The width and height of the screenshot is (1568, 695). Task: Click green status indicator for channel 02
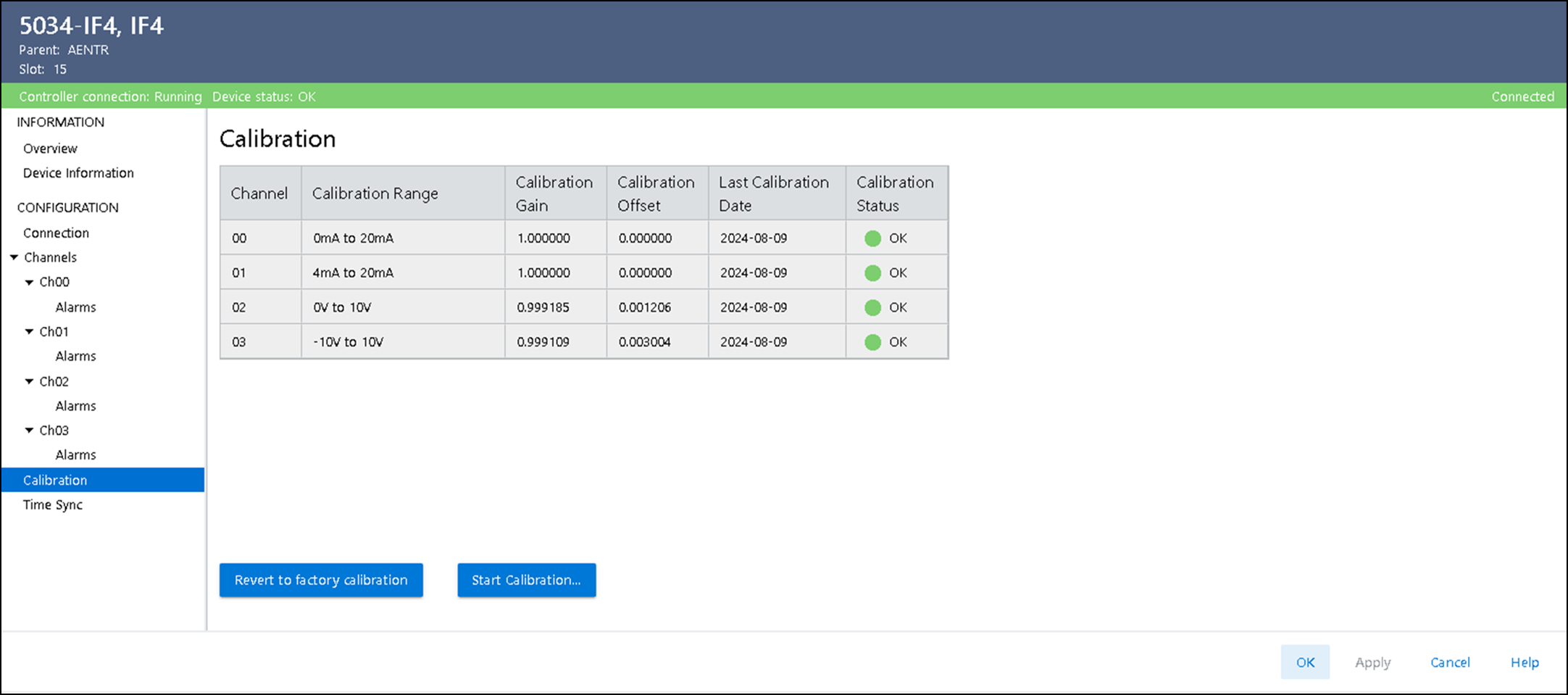tap(872, 307)
